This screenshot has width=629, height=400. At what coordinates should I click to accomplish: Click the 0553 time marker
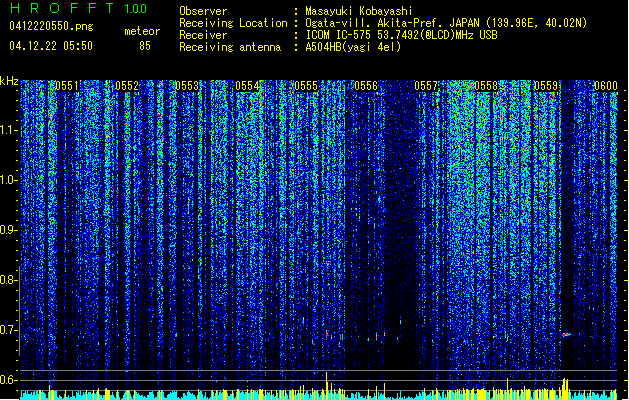click(x=187, y=86)
